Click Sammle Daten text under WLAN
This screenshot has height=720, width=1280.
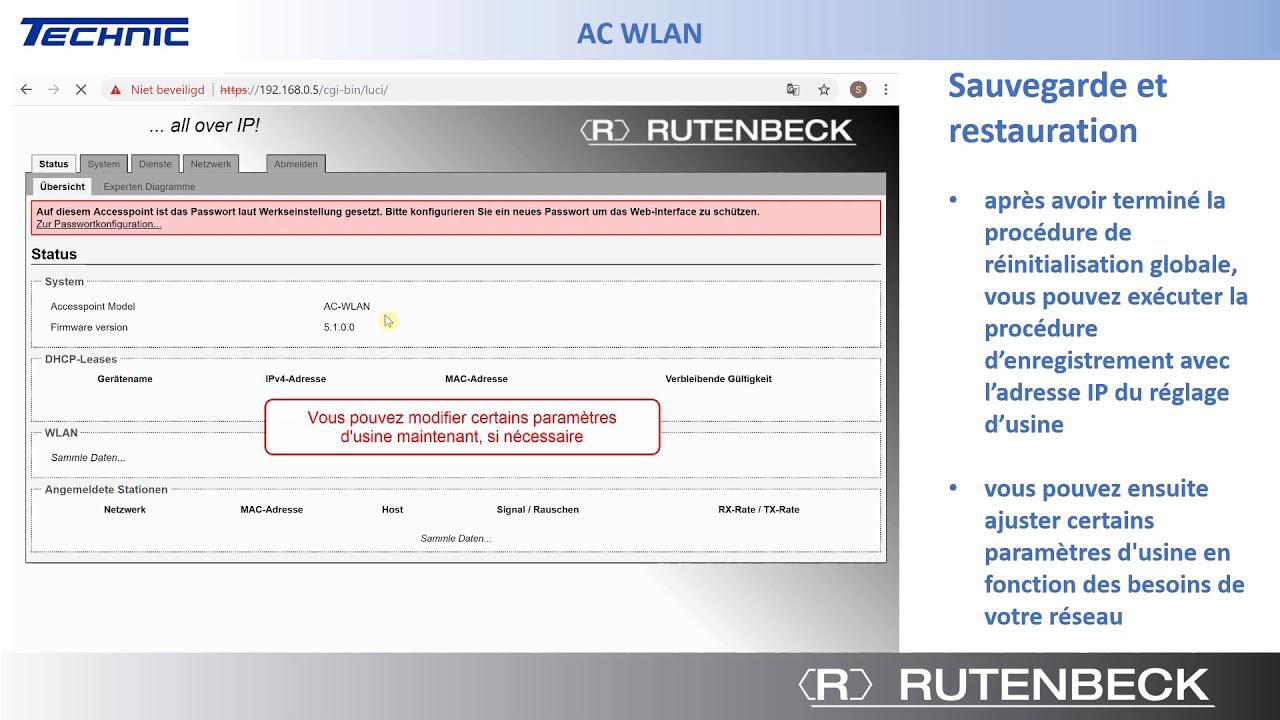(x=88, y=458)
